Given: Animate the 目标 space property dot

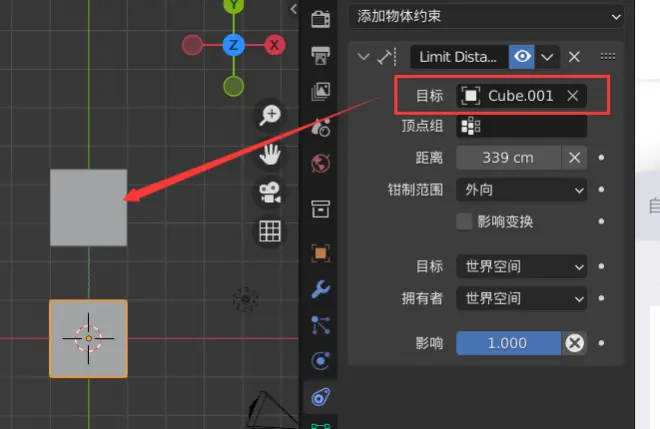Looking at the screenshot, I should click(601, 266).
